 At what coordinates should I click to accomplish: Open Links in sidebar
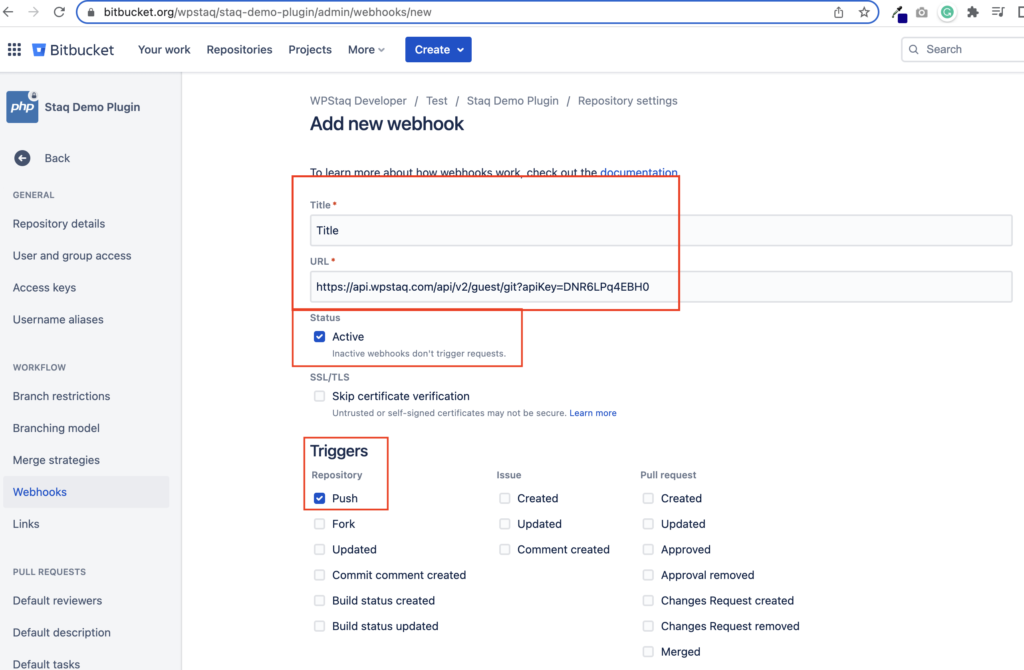(26, 524)
